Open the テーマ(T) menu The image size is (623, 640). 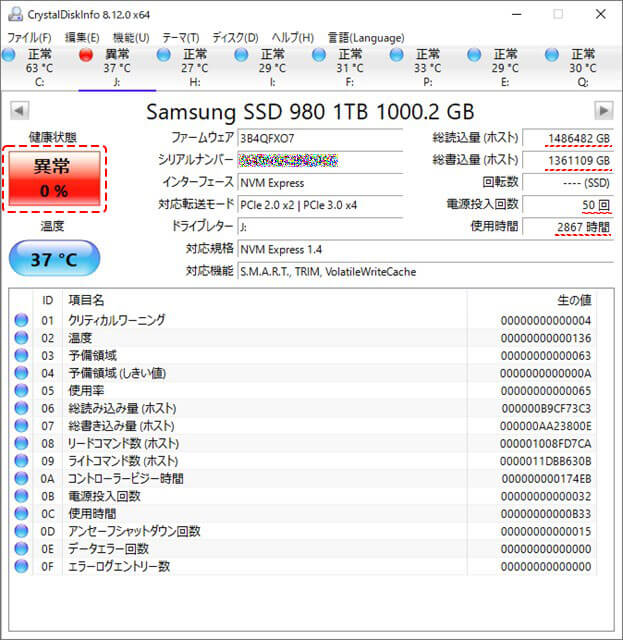[180, 38]
